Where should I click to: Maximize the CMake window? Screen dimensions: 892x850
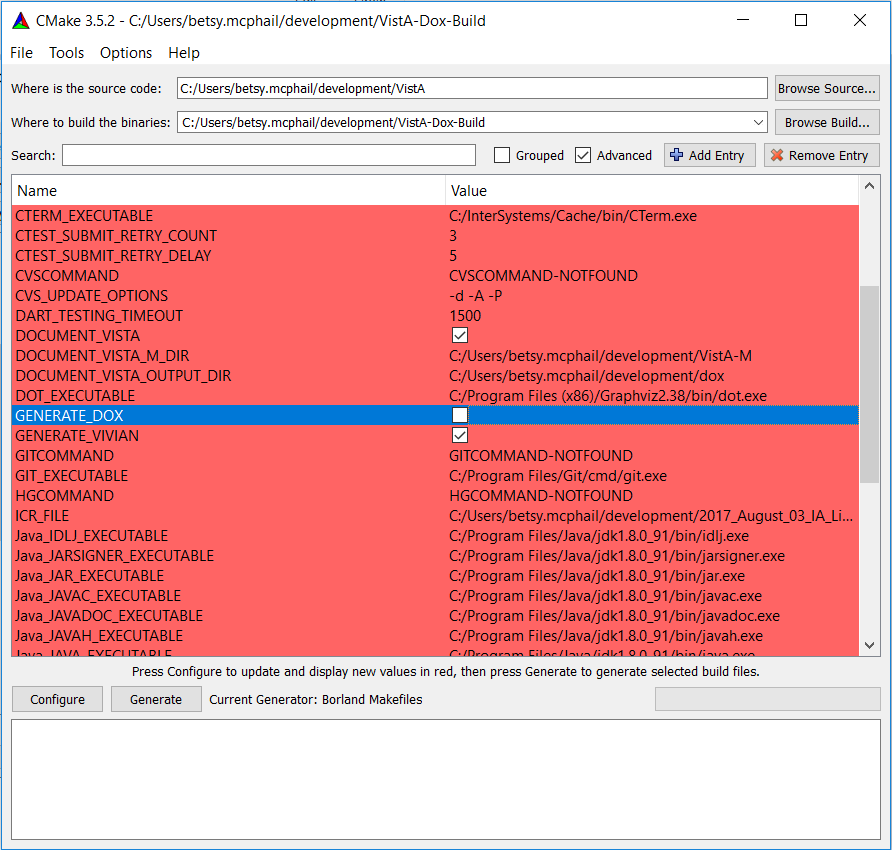(x=800, y=20)
